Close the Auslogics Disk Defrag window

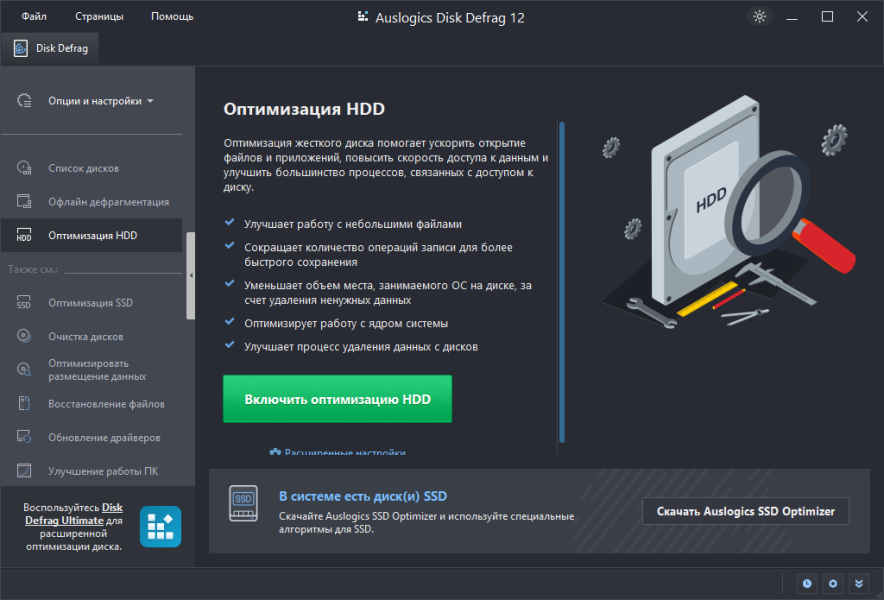[x=862, y=16]
